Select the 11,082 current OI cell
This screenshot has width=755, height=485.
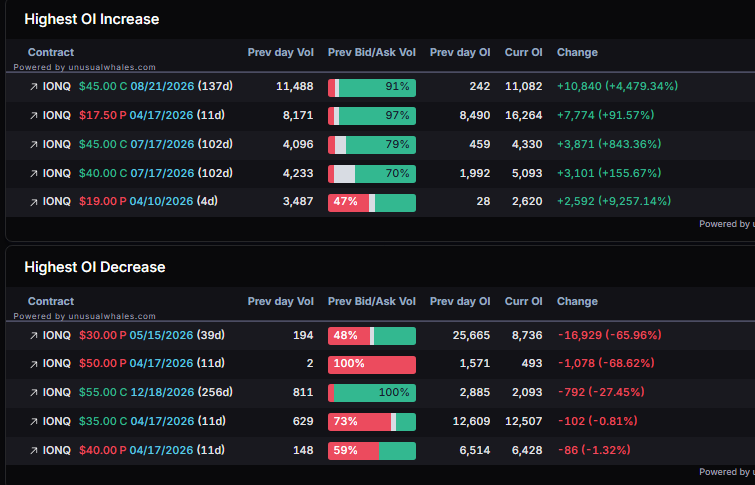point(523,86)
